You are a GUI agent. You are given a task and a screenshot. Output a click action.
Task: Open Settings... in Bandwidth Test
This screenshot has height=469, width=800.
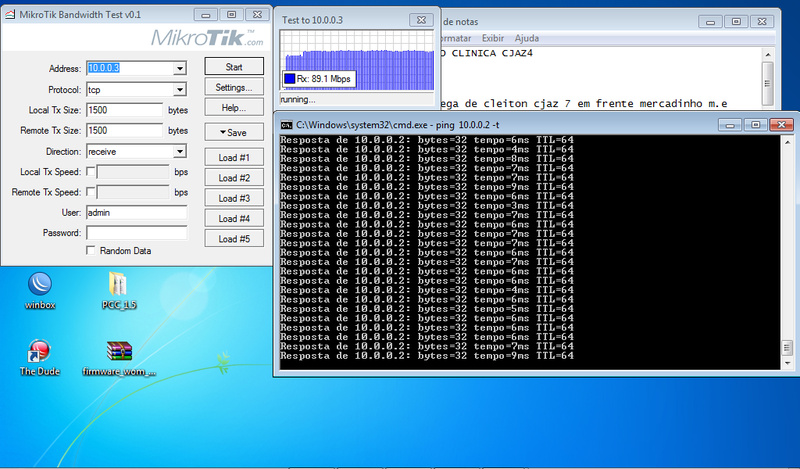[234, 87]
